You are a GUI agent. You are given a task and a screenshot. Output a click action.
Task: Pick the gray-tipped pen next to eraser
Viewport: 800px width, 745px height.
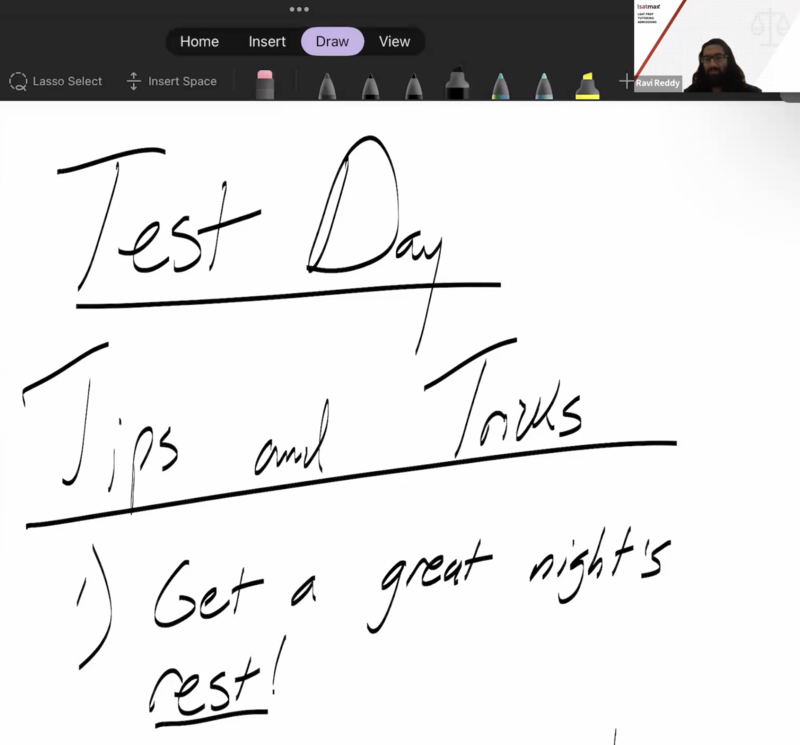coord(327,86)
